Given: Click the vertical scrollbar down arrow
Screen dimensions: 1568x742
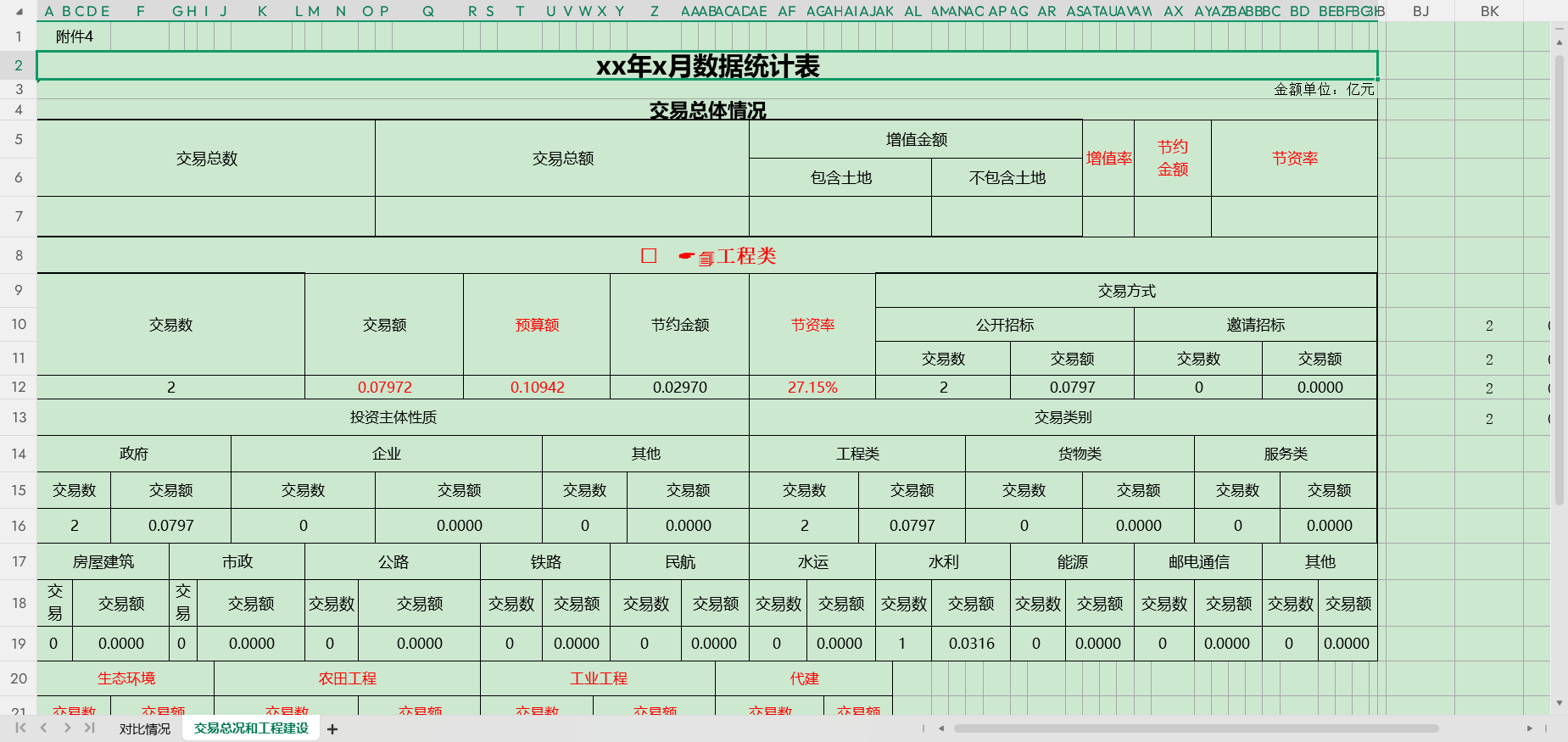Looking at the screenshot, I should tap(1560, 703).
